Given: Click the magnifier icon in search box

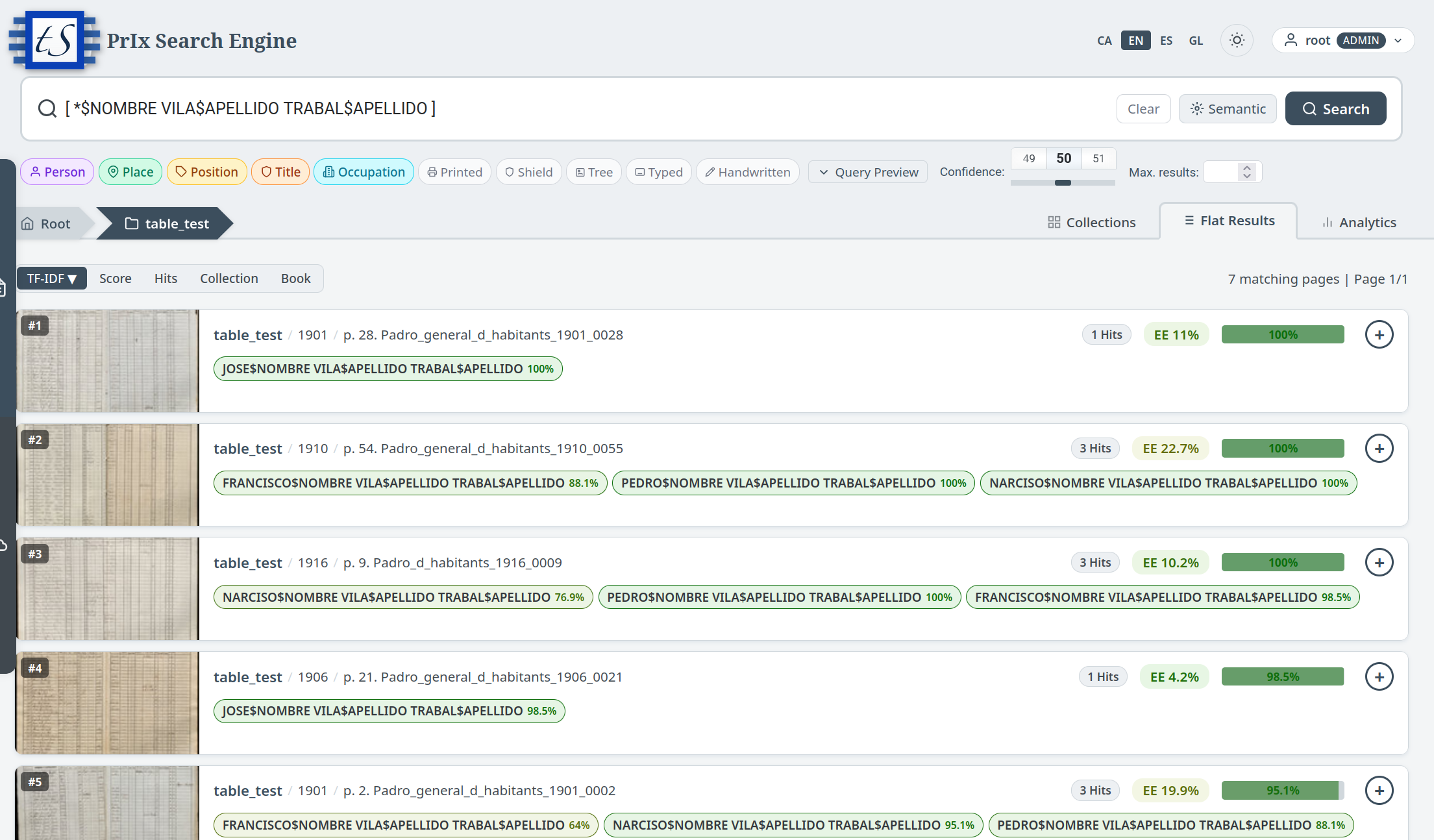Looking at the screenshot, I should [x=47, y=108].
